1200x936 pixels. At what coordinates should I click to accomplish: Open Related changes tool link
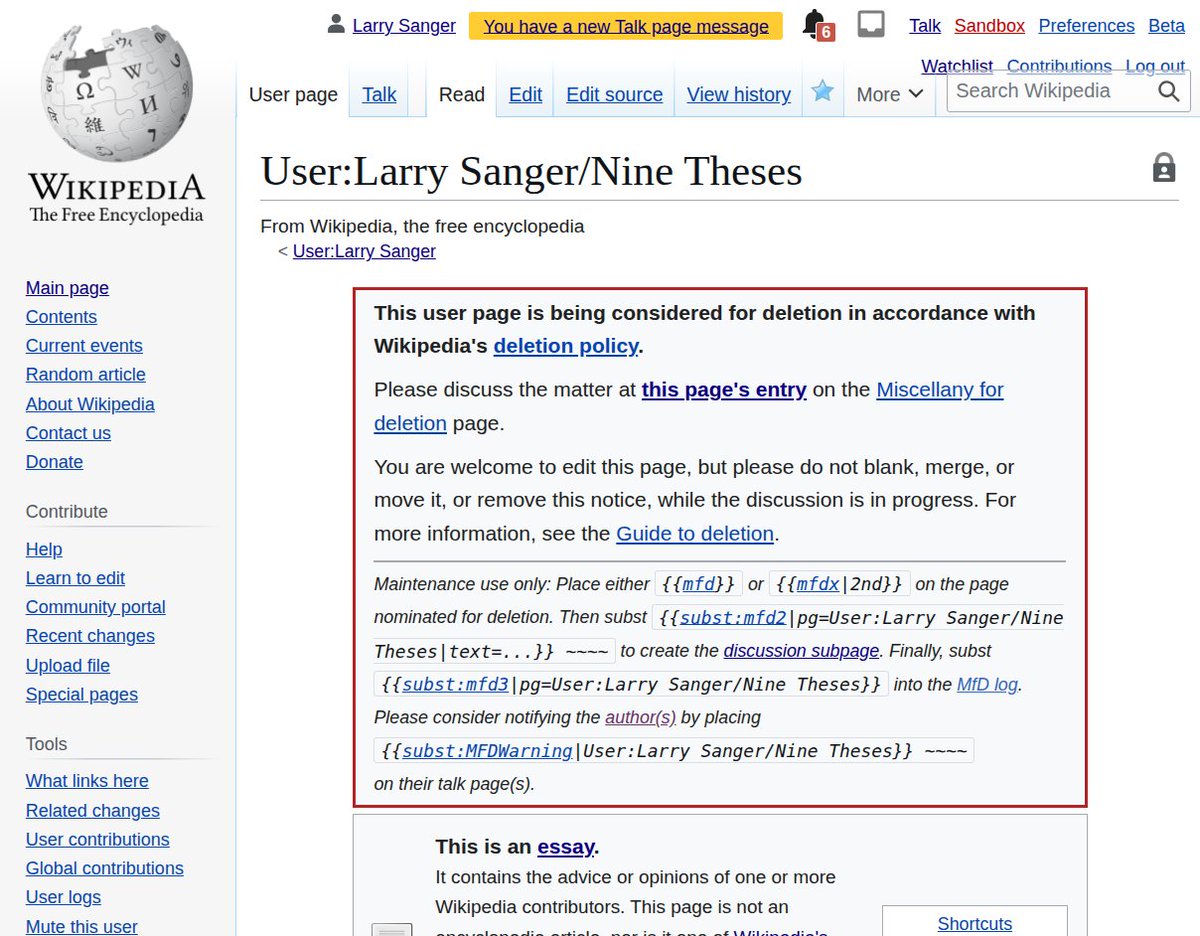[x=92, y=811]
